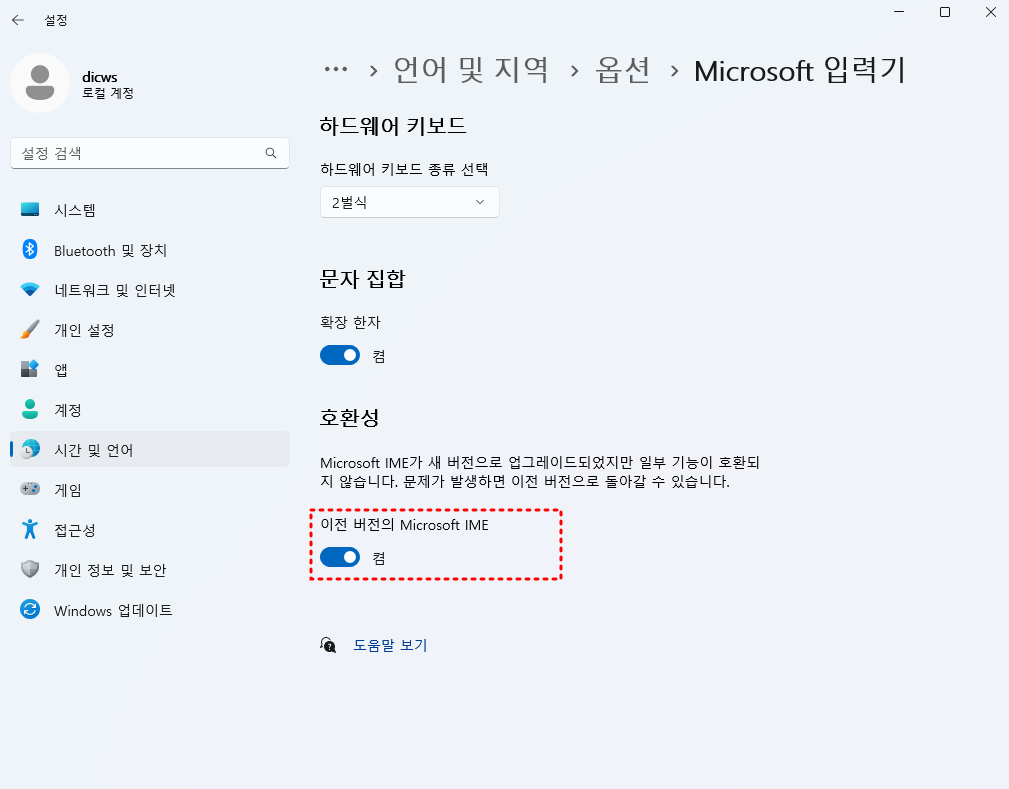Open the 도움말 보기 link
This screenshot has height=789, width=1009.
point(391,645)
